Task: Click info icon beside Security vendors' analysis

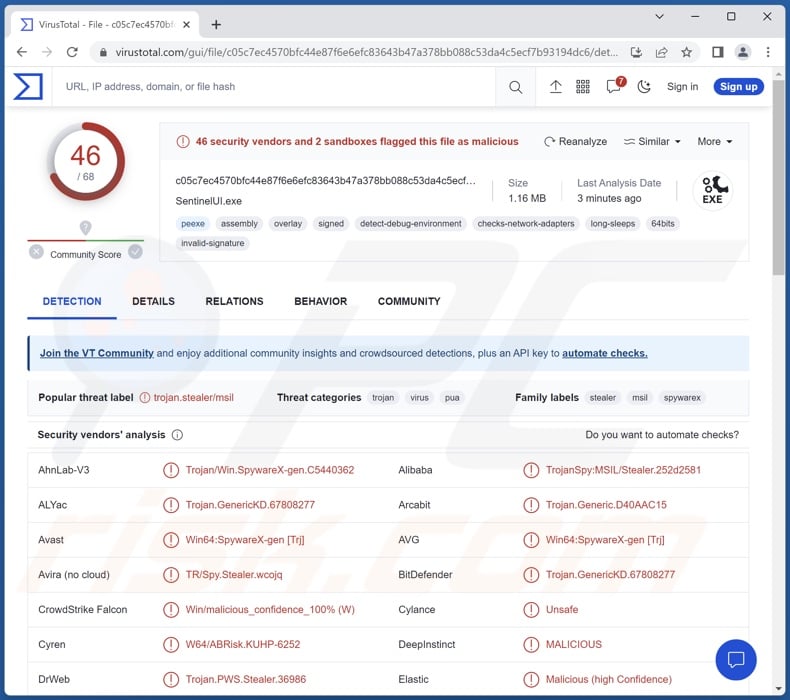Action: [x=177, y=435]
